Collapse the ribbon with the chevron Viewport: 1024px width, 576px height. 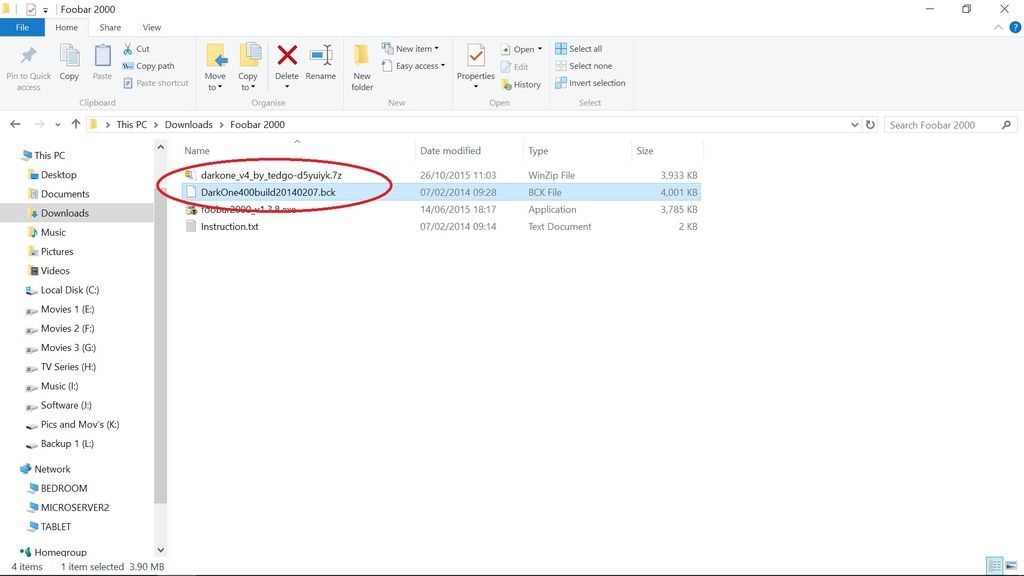pyautogui.click(x=998, y=27)
